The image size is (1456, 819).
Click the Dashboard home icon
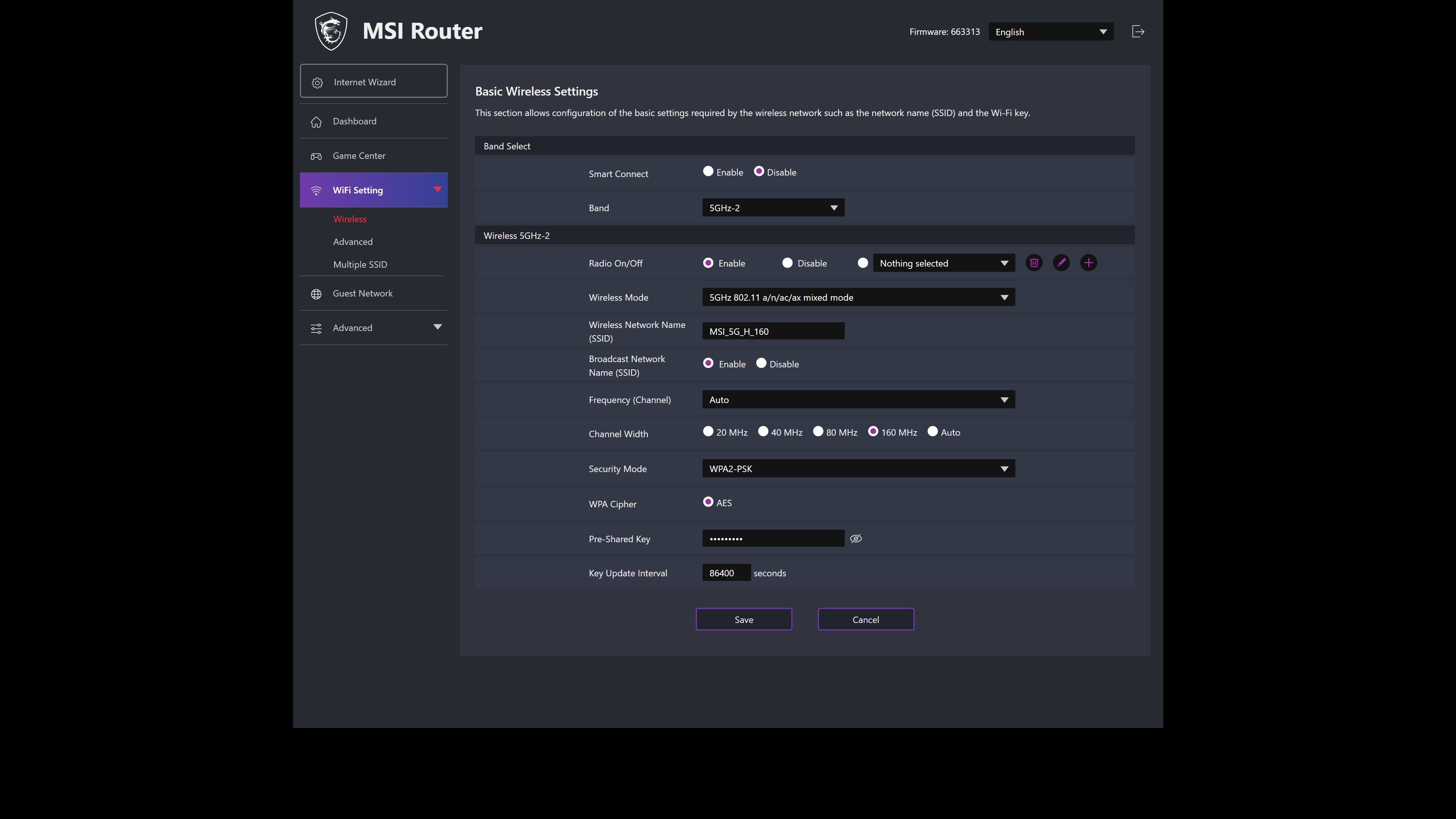coord(316,121)
